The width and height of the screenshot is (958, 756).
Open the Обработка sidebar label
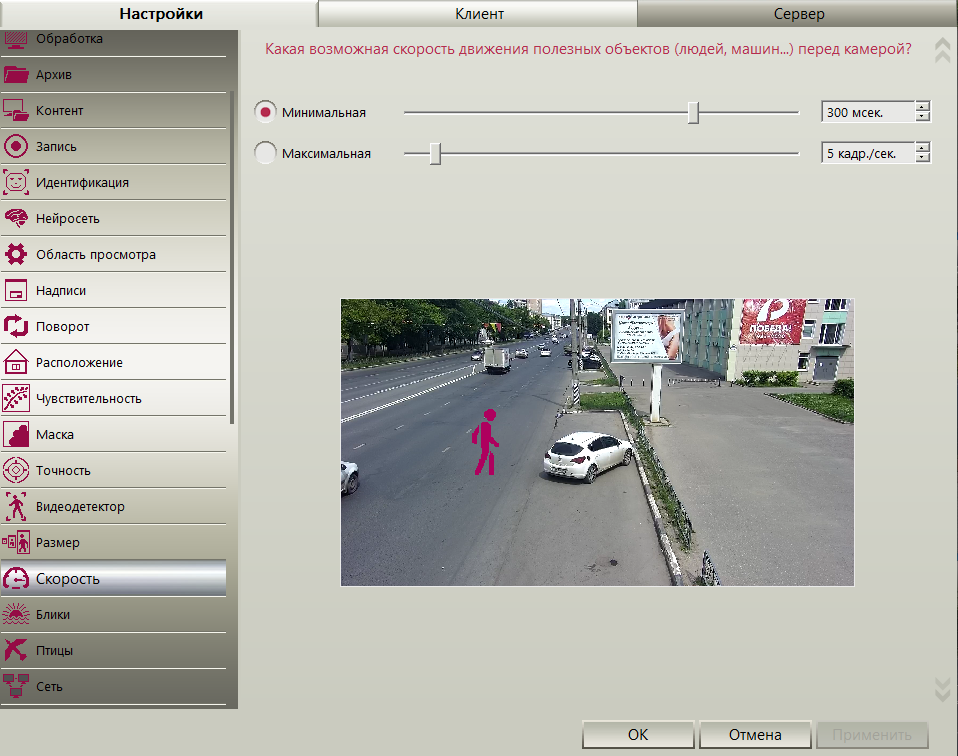click(x=69, y=39)
